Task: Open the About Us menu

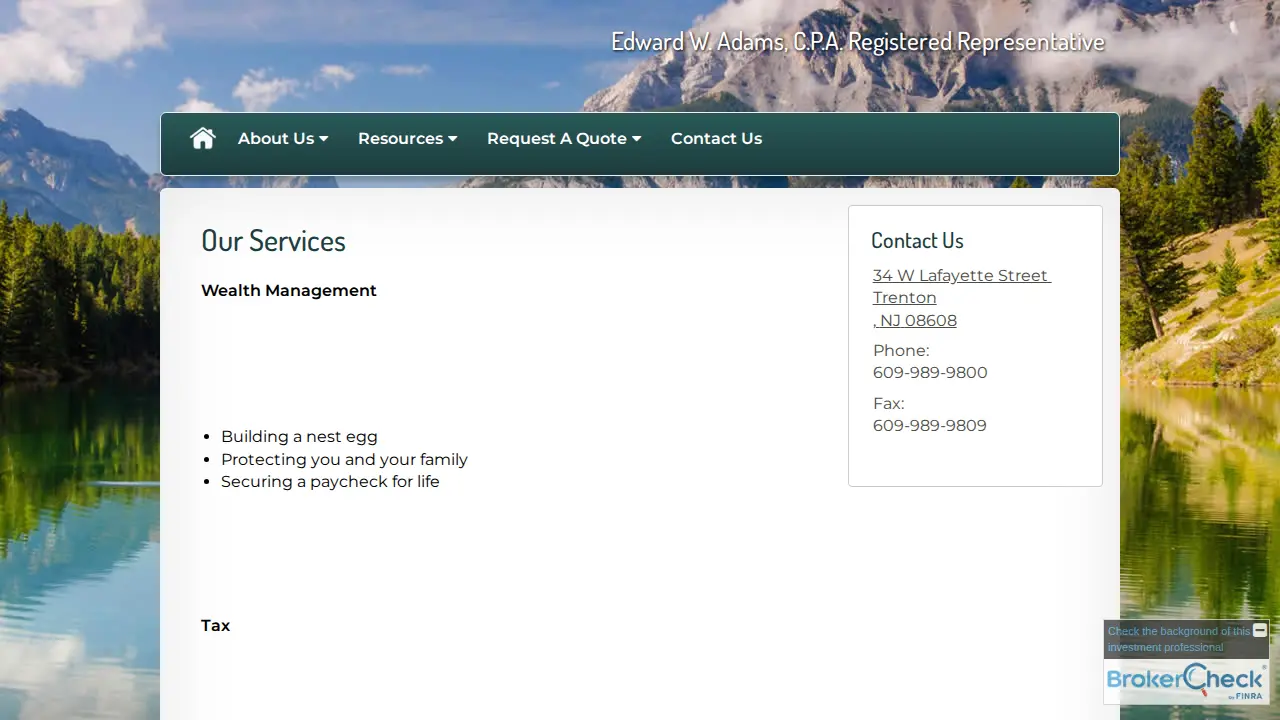Action: pyautogui.click(x=283, y=139)
